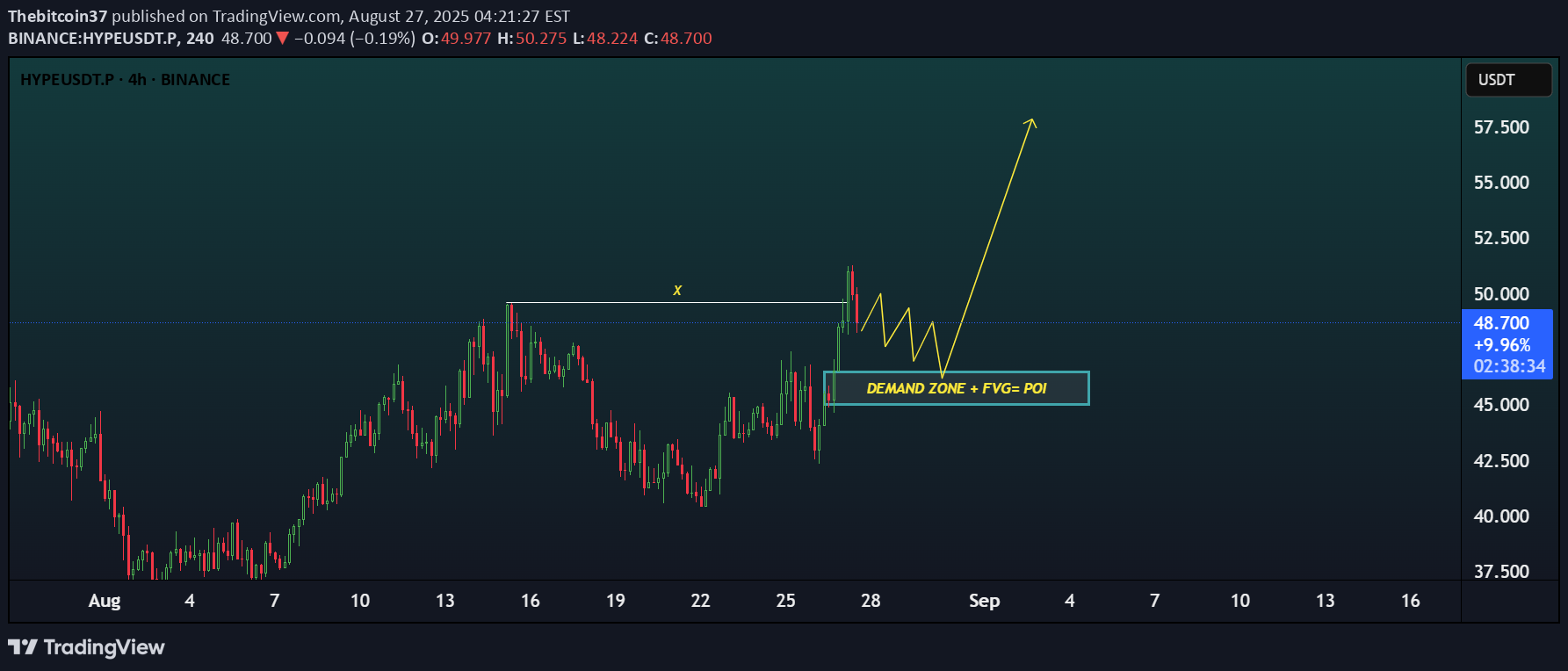Image resolution: width=1568 pixels, height=671 pixels.
Task: Click the −0.094 (−0.19%) change text
Action: [354, 39]
